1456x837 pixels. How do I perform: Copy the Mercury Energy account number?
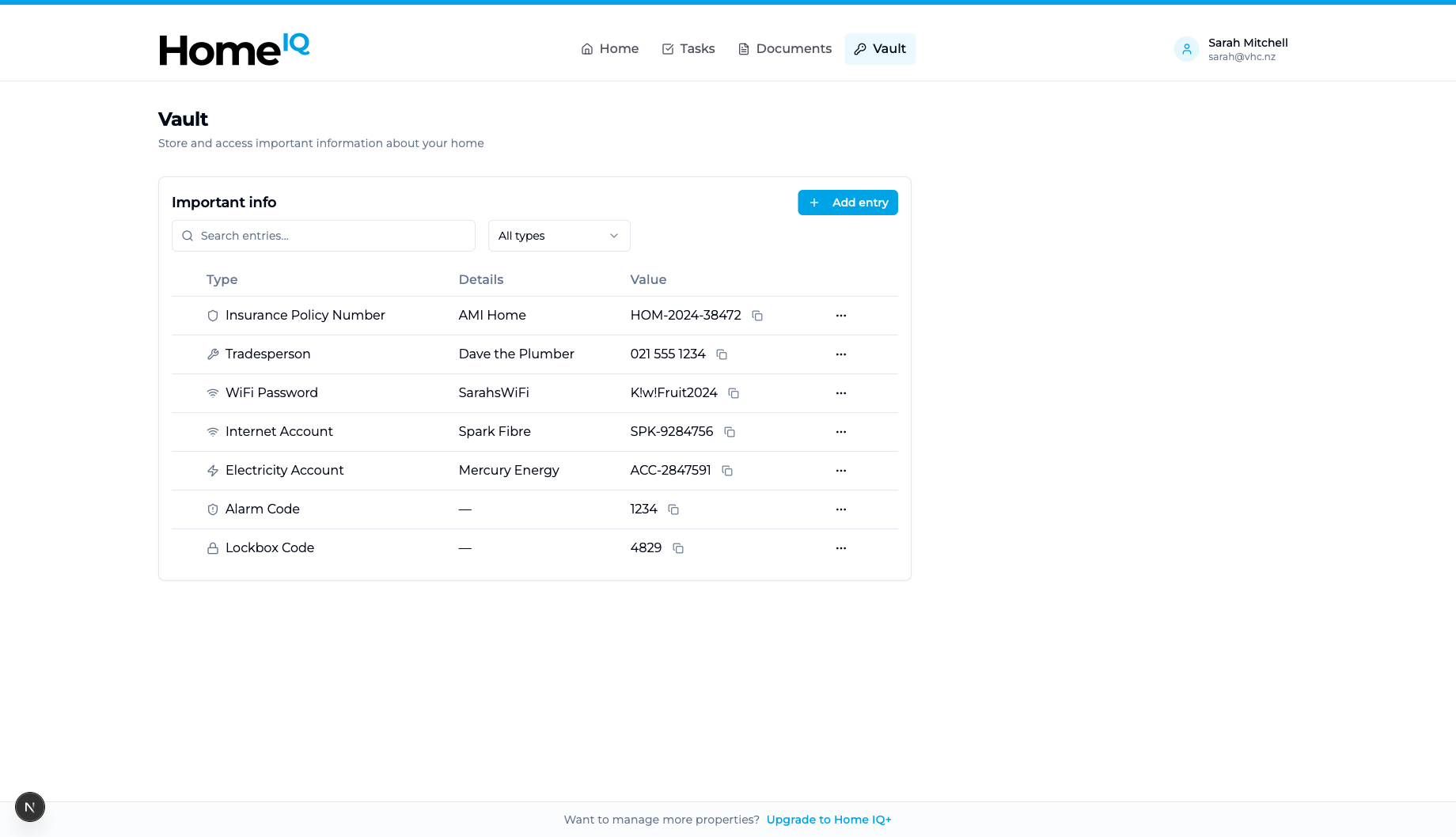[x=727, y=471]
